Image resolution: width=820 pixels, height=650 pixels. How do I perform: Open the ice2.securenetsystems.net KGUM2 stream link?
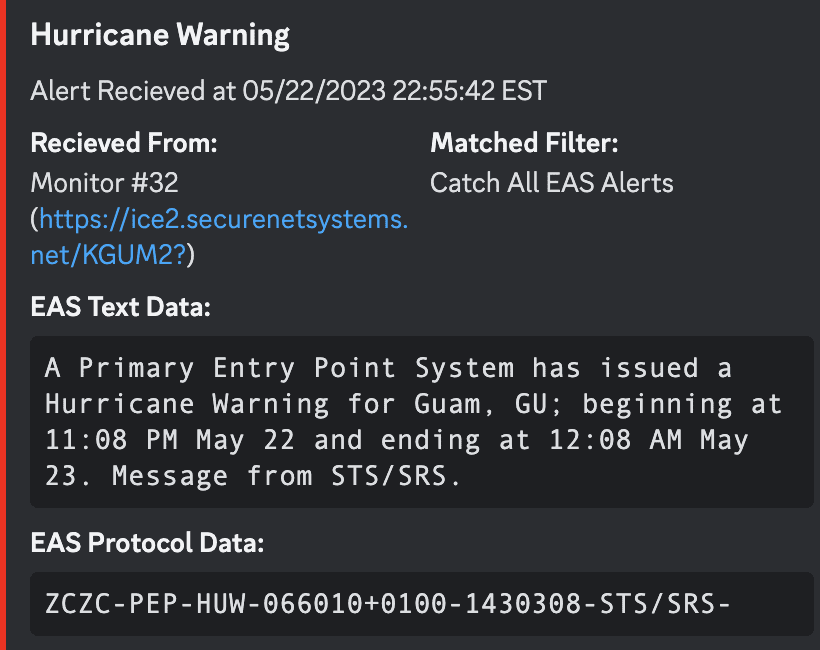click(x=219, y=237)
